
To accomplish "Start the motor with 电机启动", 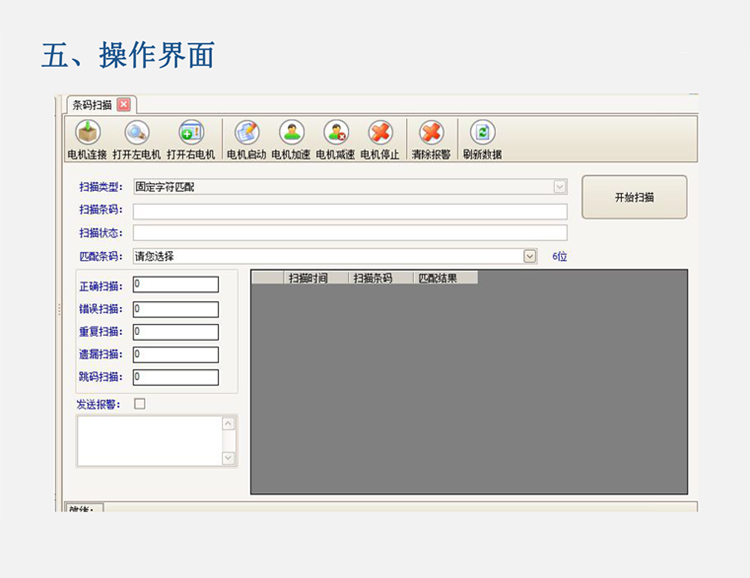I will tap(246, 133).
